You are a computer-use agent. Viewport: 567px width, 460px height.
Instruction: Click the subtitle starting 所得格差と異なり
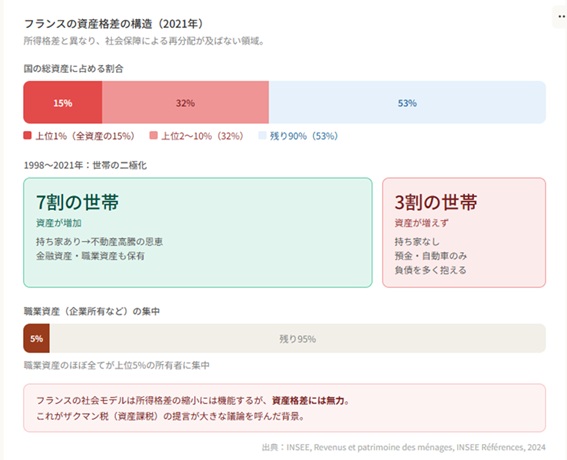click(145, 41)
